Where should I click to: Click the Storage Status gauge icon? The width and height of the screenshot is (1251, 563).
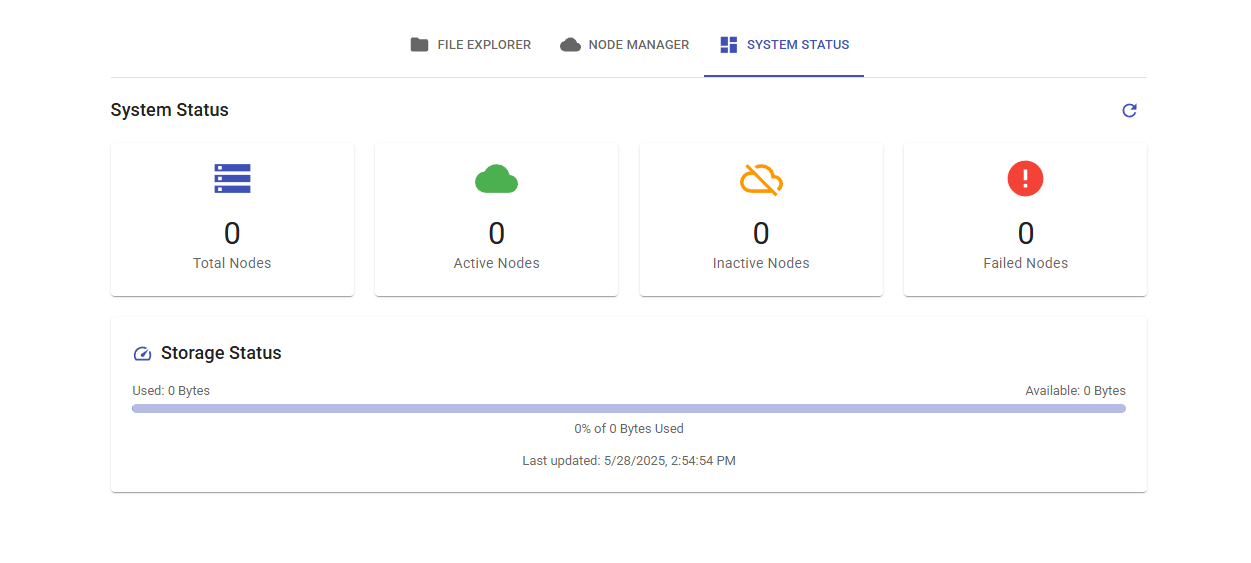(142, 353)
